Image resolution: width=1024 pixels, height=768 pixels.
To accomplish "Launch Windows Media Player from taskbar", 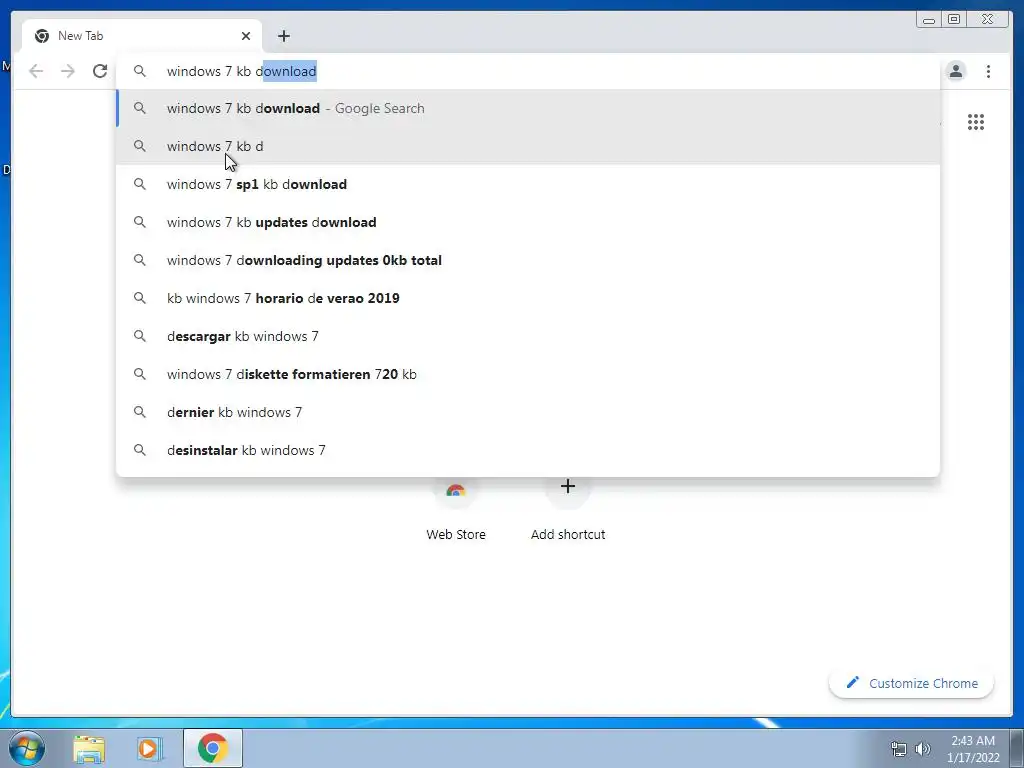I will pyautogui.click(x=149, y=749).
